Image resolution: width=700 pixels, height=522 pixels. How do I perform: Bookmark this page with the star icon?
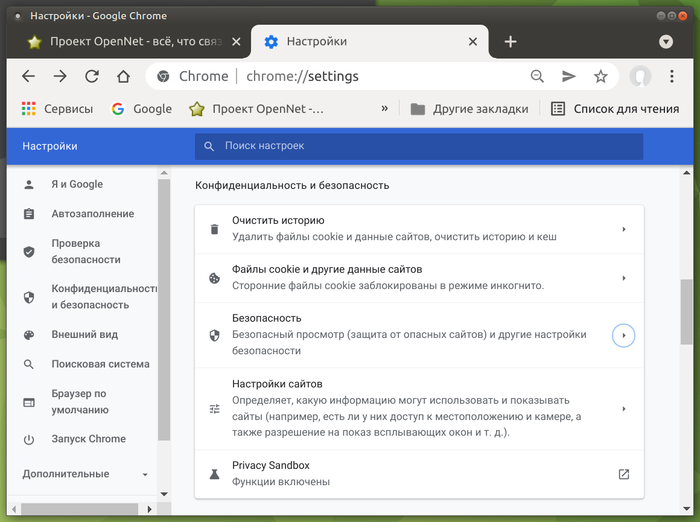click(600, 76)
